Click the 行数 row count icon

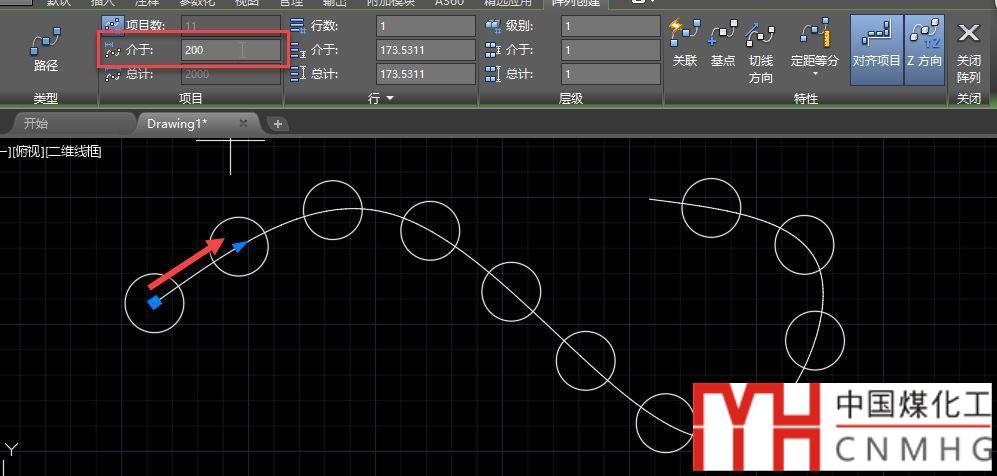click(x=297, y=25)
